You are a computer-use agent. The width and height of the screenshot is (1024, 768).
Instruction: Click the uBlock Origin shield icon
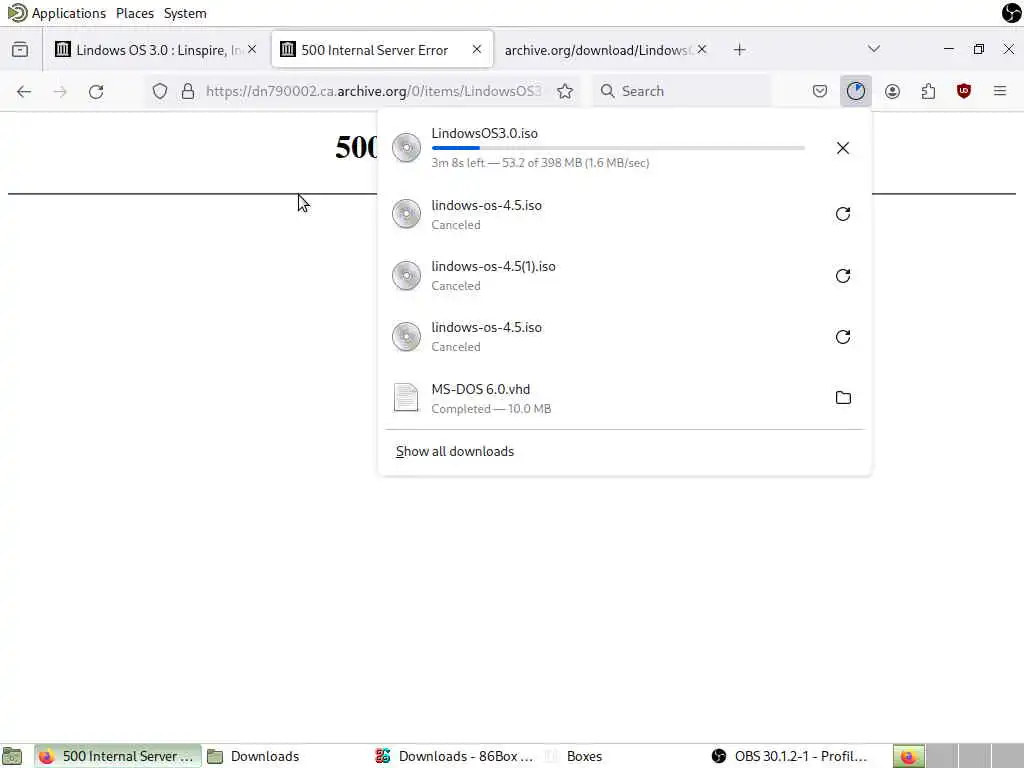(x=964, y=91)
